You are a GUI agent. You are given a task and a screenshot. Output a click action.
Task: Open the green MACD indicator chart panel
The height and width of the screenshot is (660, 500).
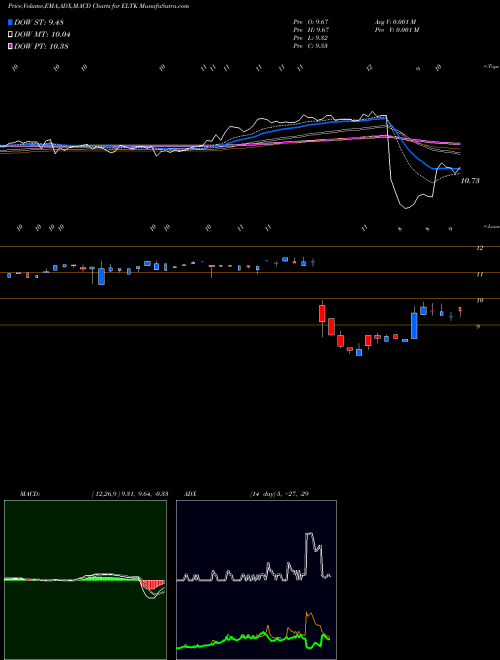point(85,580)
